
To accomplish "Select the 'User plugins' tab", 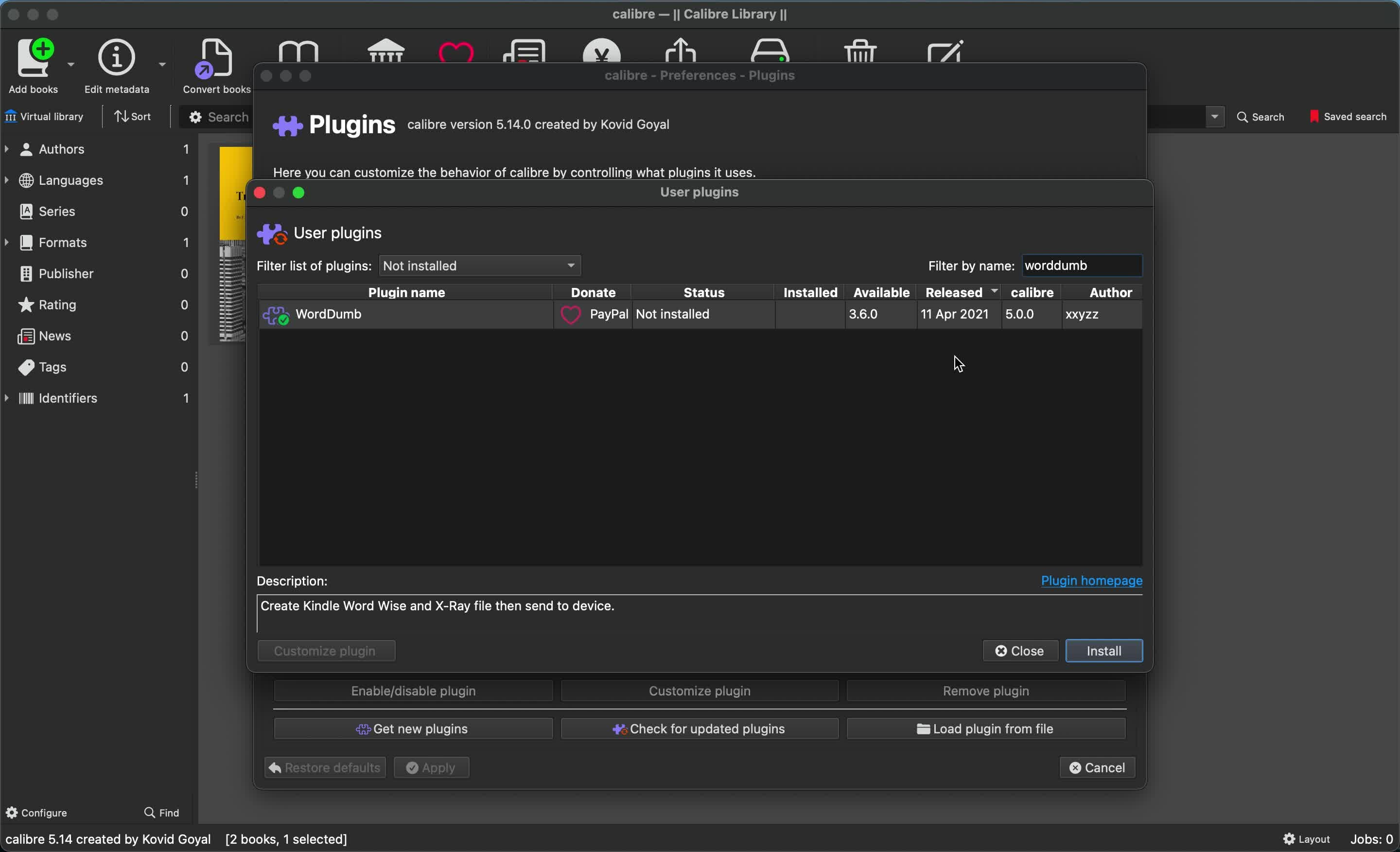I will pos(699,191).
